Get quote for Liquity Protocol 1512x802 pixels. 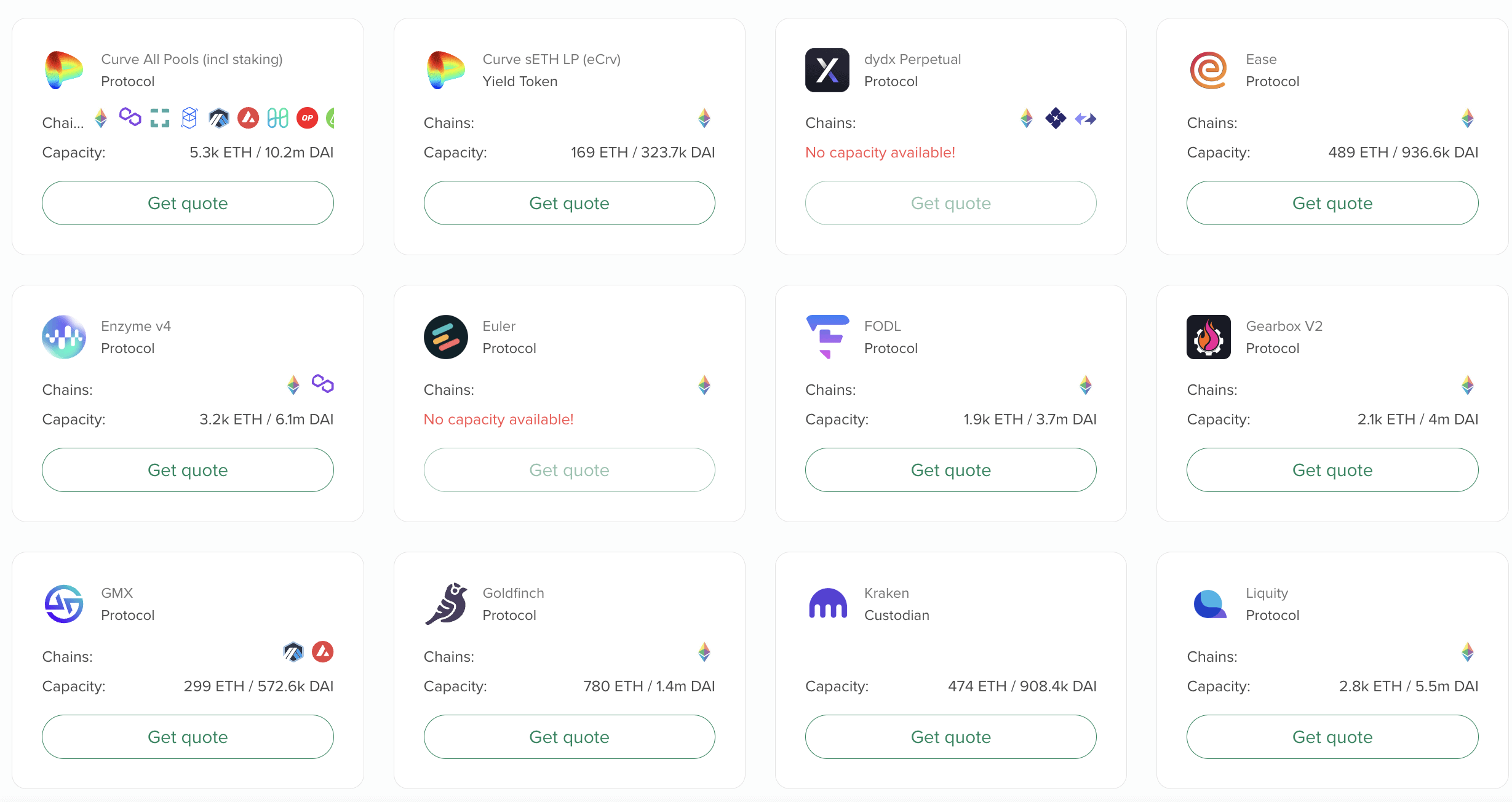click(1332, 737)
